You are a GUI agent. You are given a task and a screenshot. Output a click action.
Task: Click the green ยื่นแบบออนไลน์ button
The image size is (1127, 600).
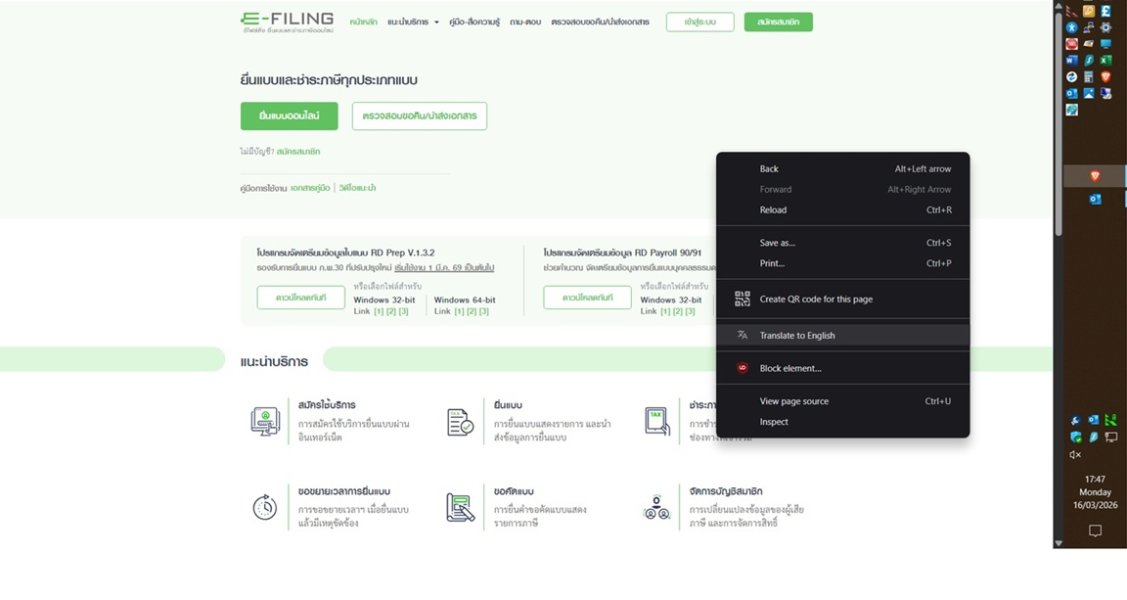click(x=289, y=116)
